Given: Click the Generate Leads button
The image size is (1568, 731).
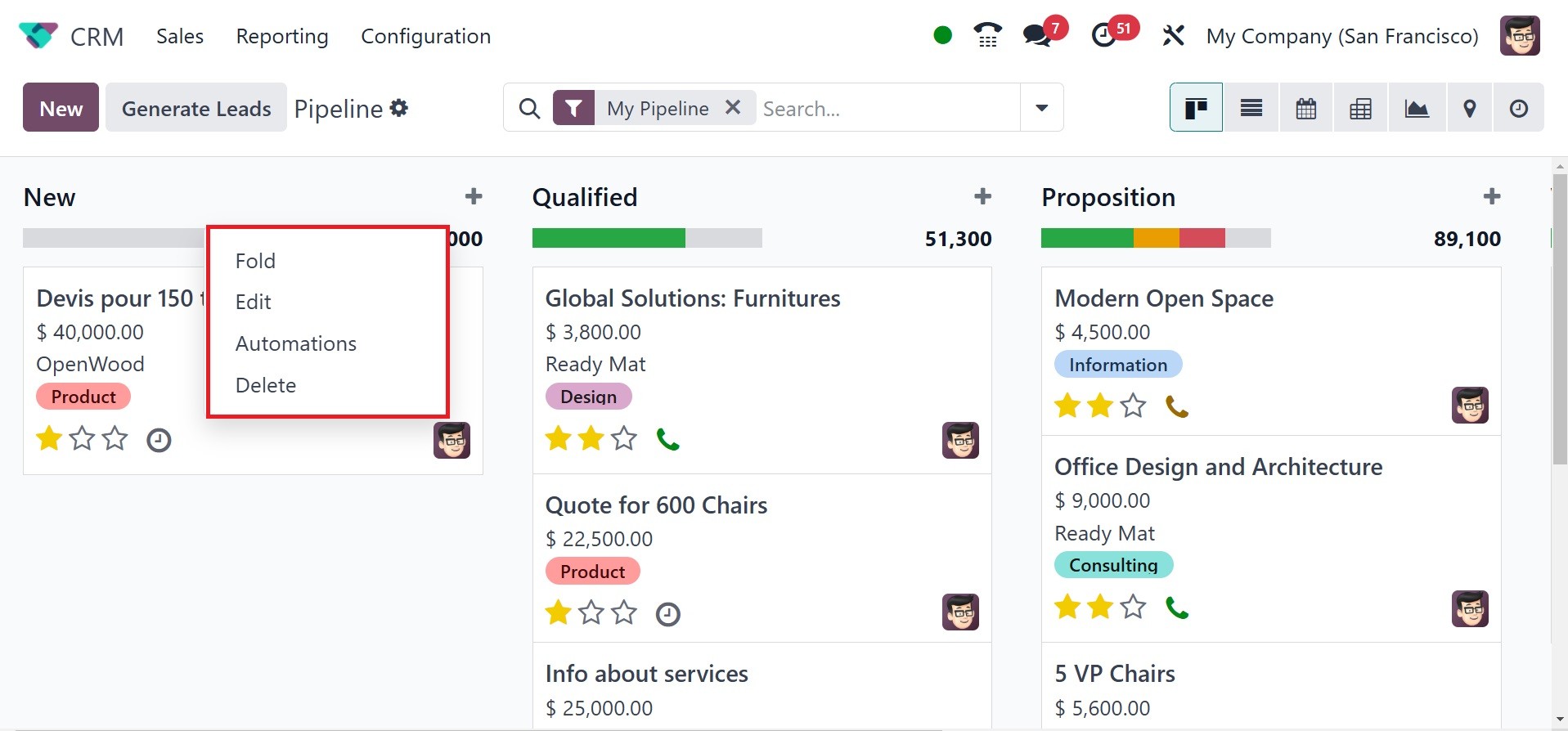Looking at the screenshot, I should [x=196, y=108].
